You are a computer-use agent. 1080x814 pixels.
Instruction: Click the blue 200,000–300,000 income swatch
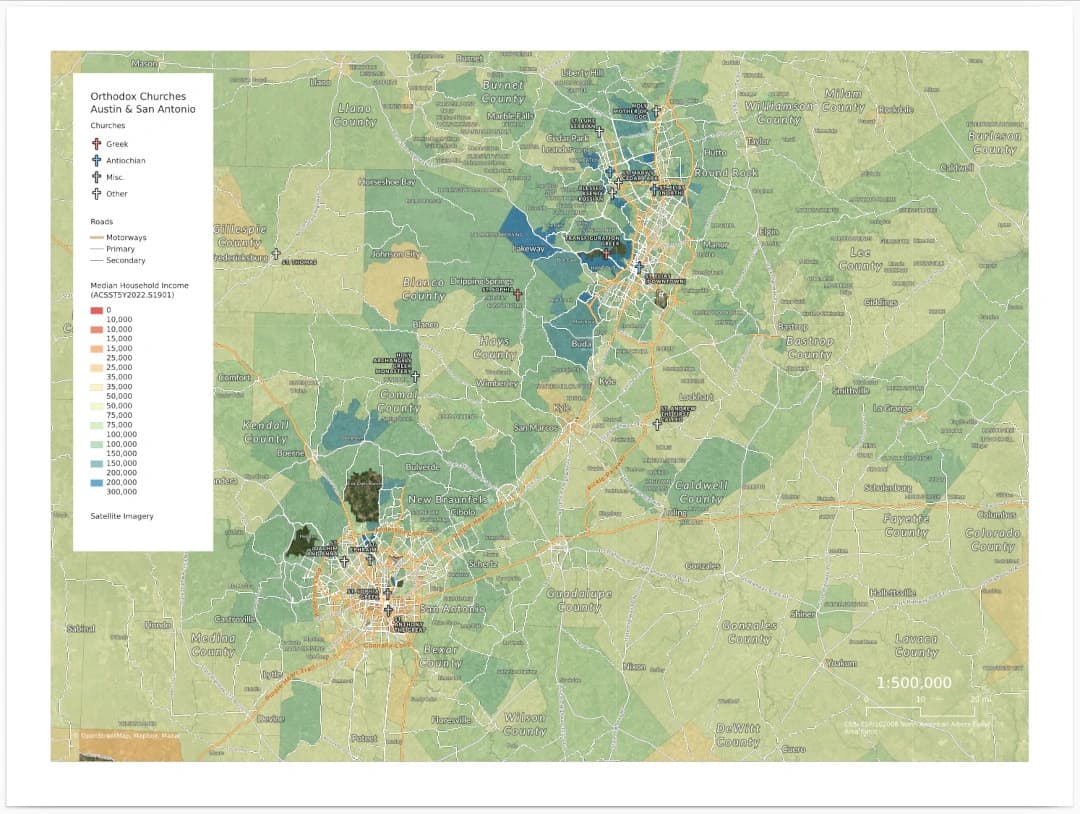coord(96,483)
